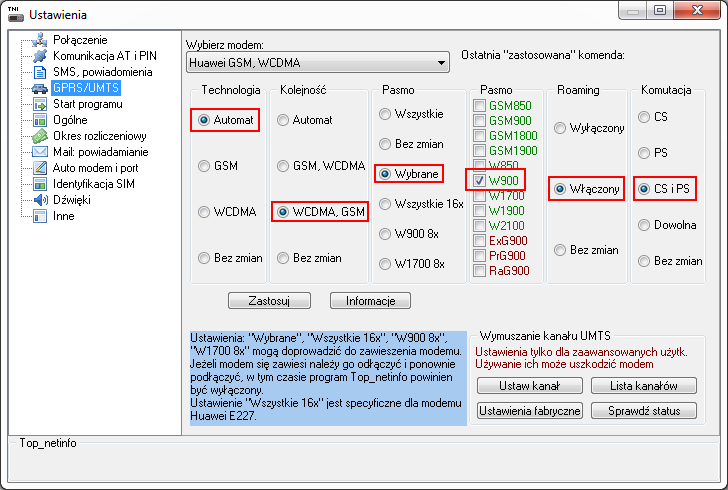
Task: Click the Informacje button
Action: 371,300
